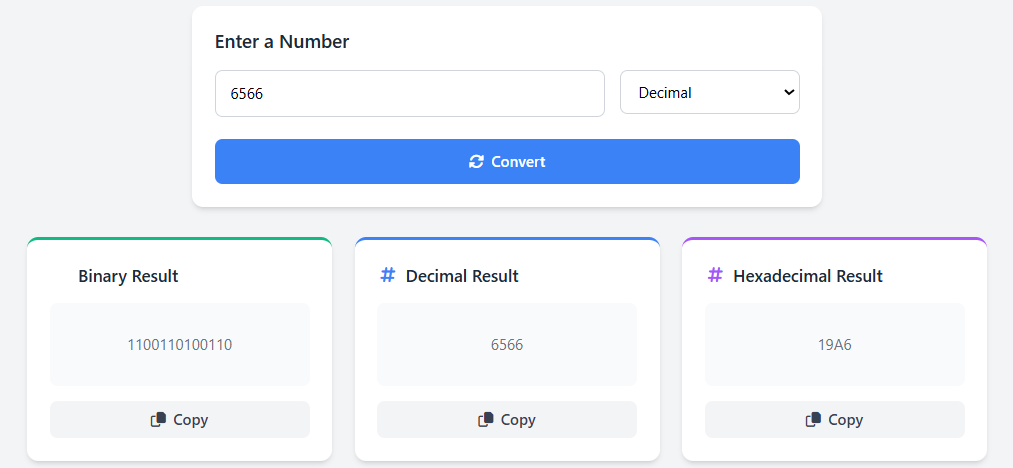Click the hexadecimal output value 19A6
This screenshot has height=468, width=1013.
coord(835,345)
